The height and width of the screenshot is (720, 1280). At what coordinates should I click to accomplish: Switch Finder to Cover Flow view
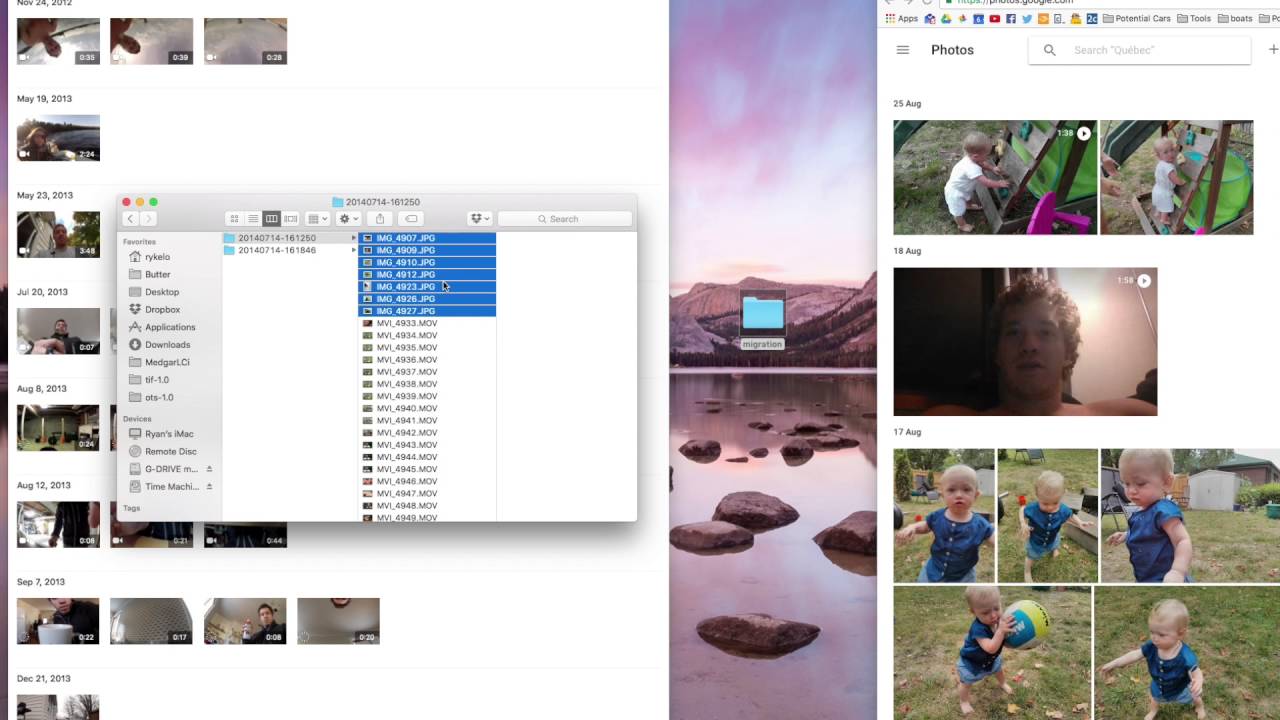click(x=290, y=219)
